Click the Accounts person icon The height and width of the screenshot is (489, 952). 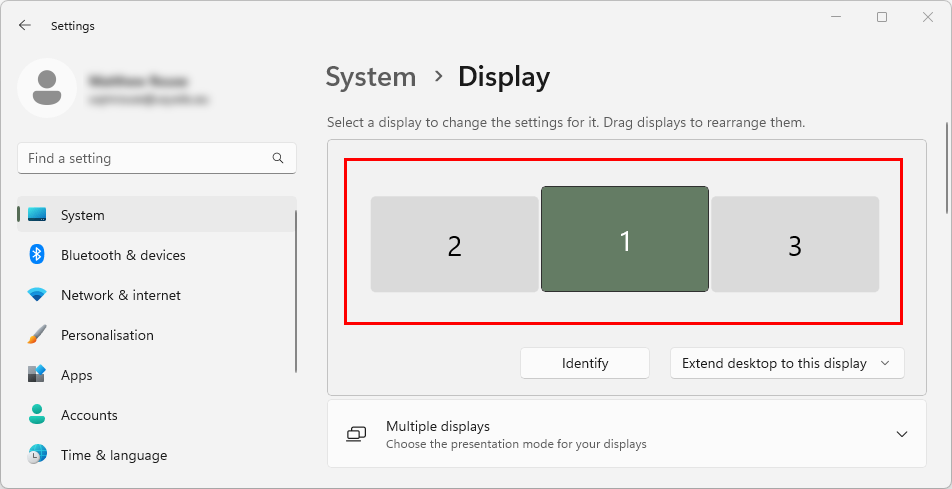[37, 415]
